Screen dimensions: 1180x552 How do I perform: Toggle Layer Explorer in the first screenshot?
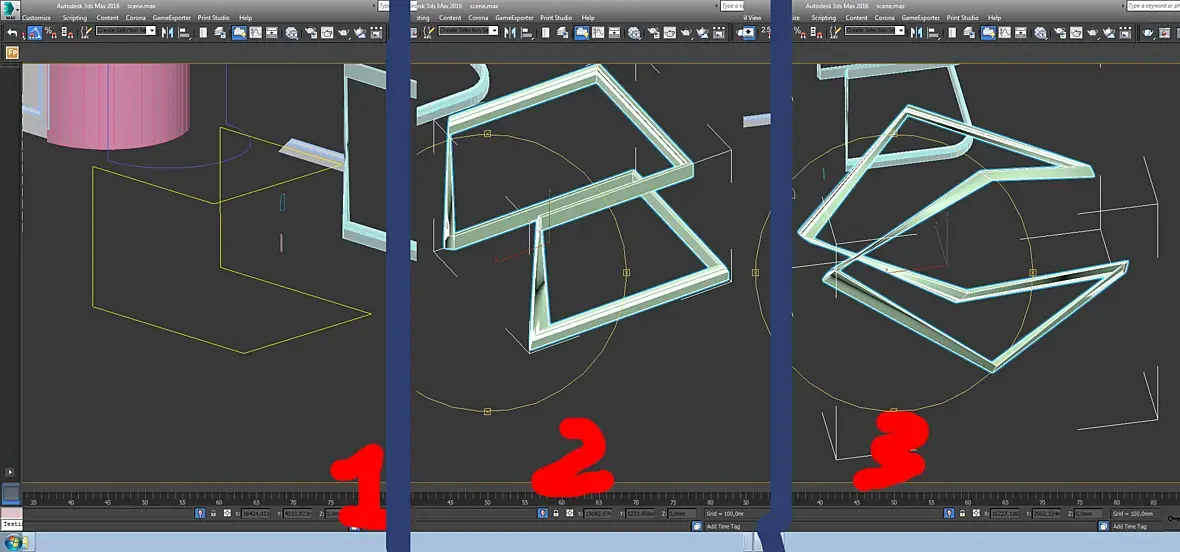(220, 32)
